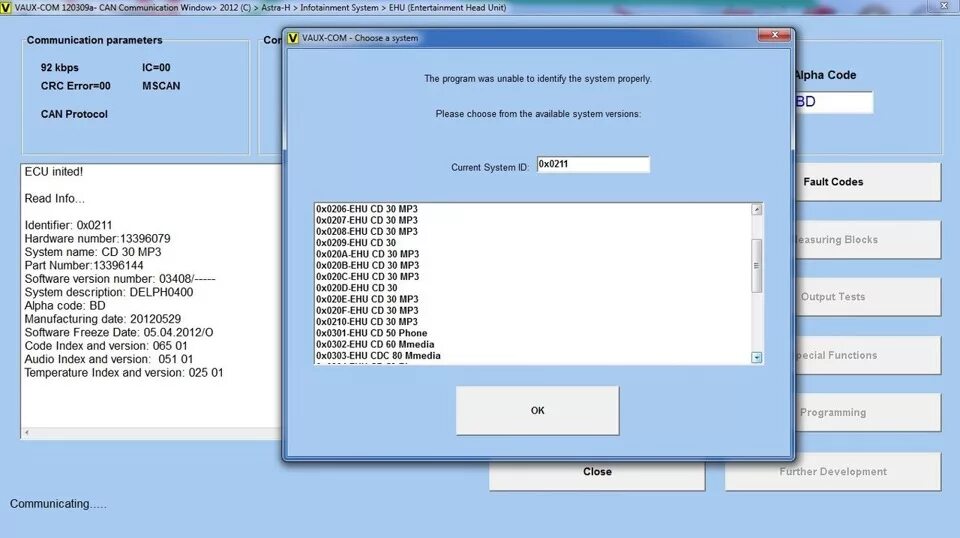This screenshot has height=538, width=960.
Task: Click 'Manufacturing date: 20120529' log line
Action: [103, 319]
